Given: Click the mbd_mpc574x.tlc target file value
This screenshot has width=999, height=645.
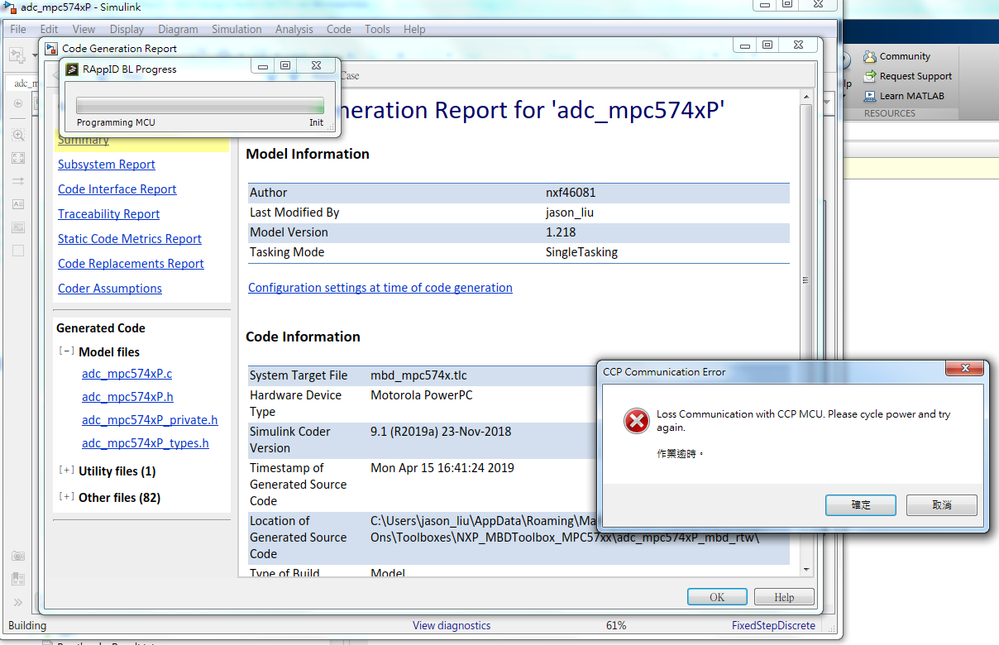Looking at the screenshot, I should coord(419,375).
